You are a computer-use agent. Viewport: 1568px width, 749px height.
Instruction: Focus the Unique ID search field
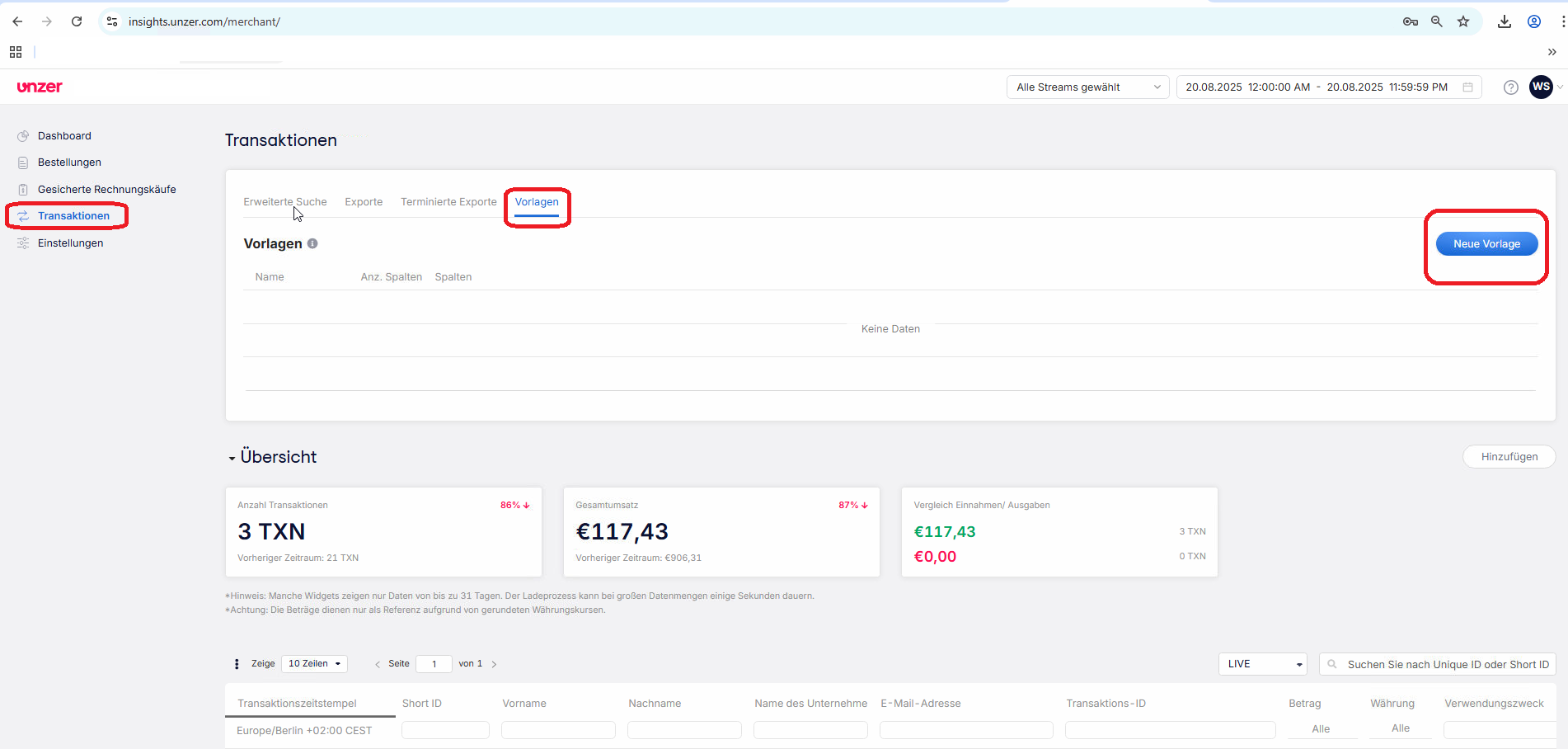click(1446, 664)
